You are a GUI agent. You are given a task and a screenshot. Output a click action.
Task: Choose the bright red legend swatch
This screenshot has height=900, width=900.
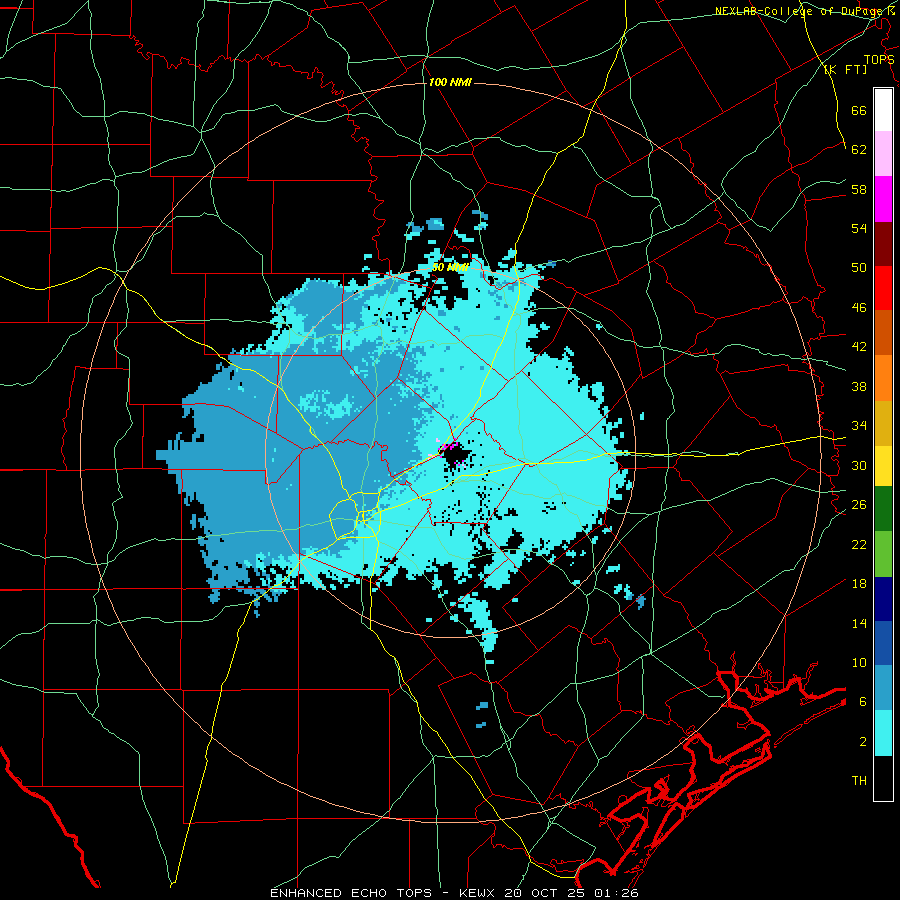(883, 288)
